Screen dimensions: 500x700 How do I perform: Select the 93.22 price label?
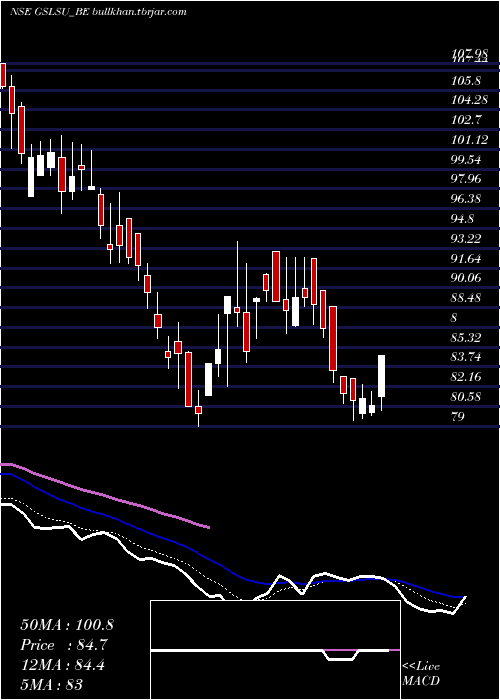point(468,238)
